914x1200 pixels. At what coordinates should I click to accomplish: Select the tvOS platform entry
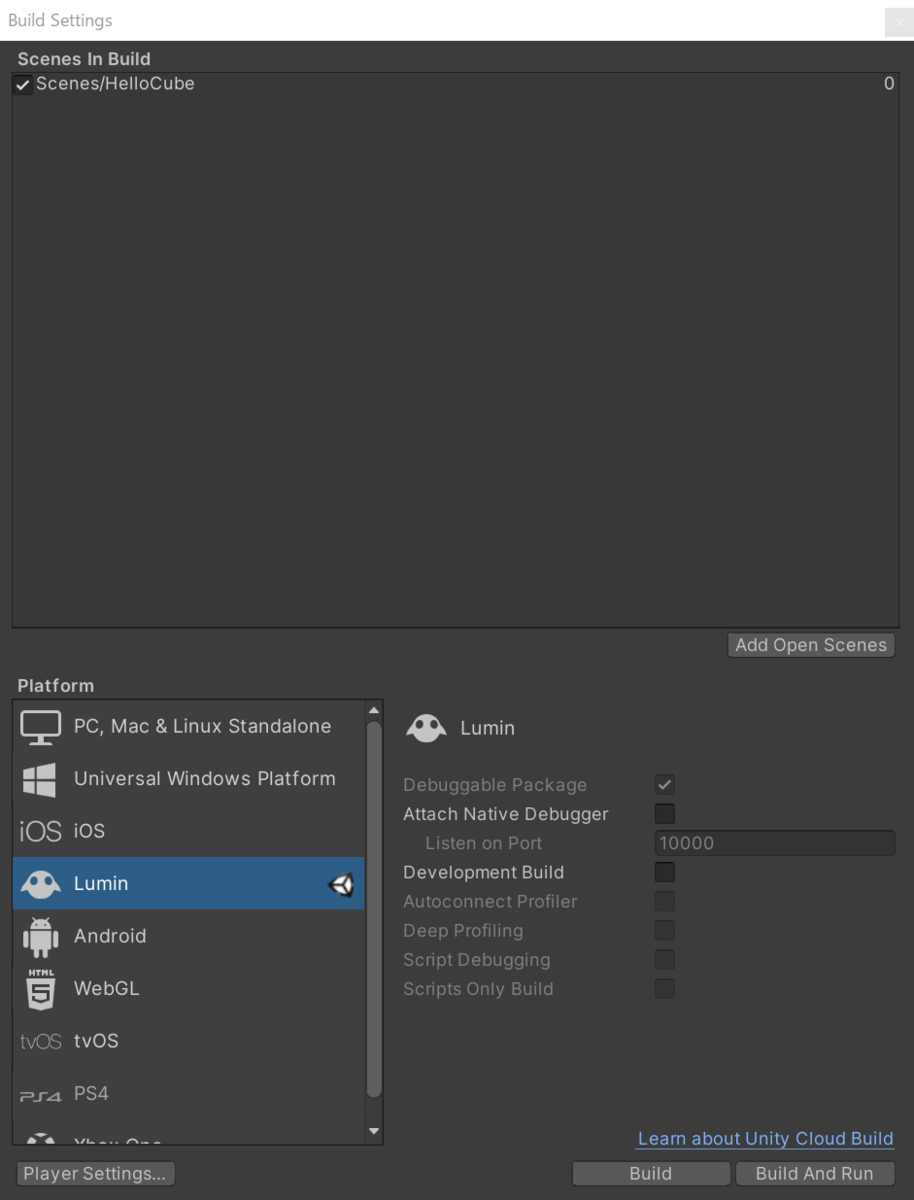point(189,1041)
